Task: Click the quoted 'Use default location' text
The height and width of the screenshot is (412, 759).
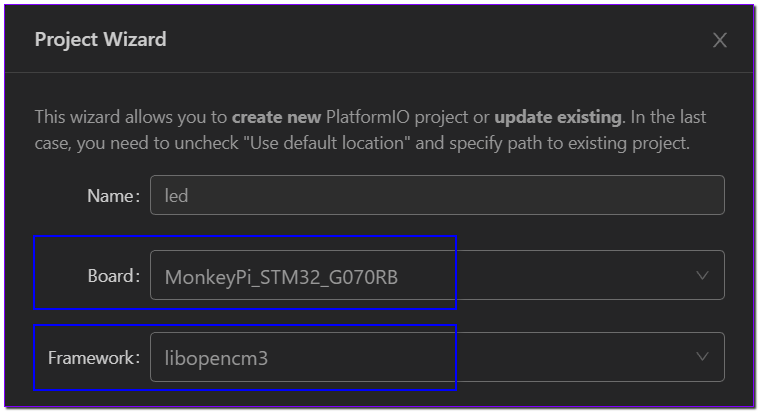Action: tap(327, 143)
